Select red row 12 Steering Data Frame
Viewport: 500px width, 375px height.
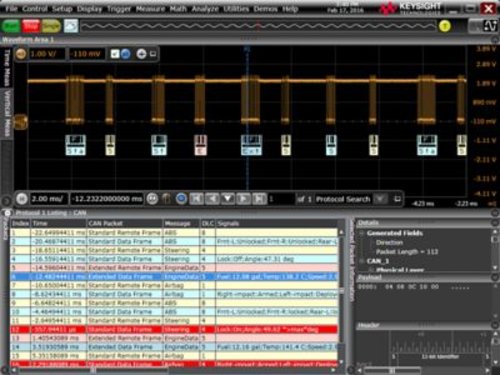(x=174, y=329)
